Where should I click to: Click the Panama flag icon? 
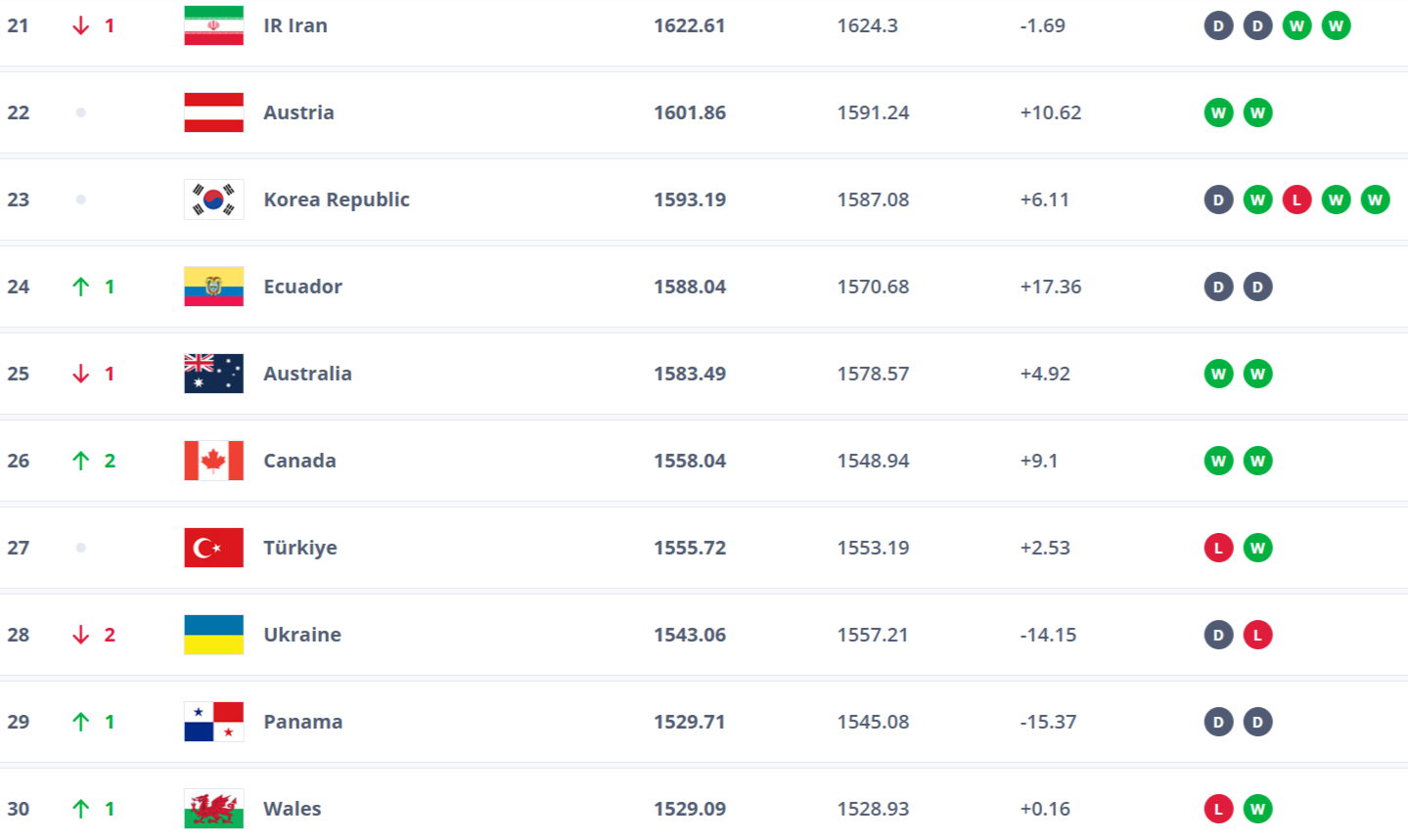(213, 722)
